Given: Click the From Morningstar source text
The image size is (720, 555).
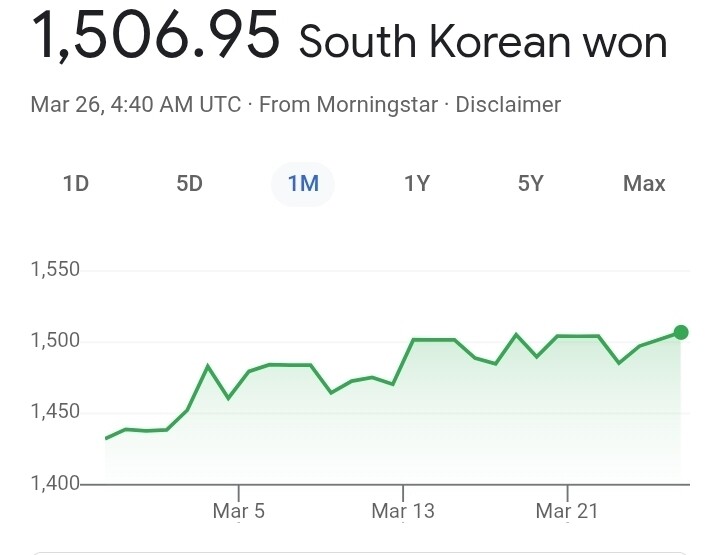Looking at the screenshot, I should [x=348, y=105].
